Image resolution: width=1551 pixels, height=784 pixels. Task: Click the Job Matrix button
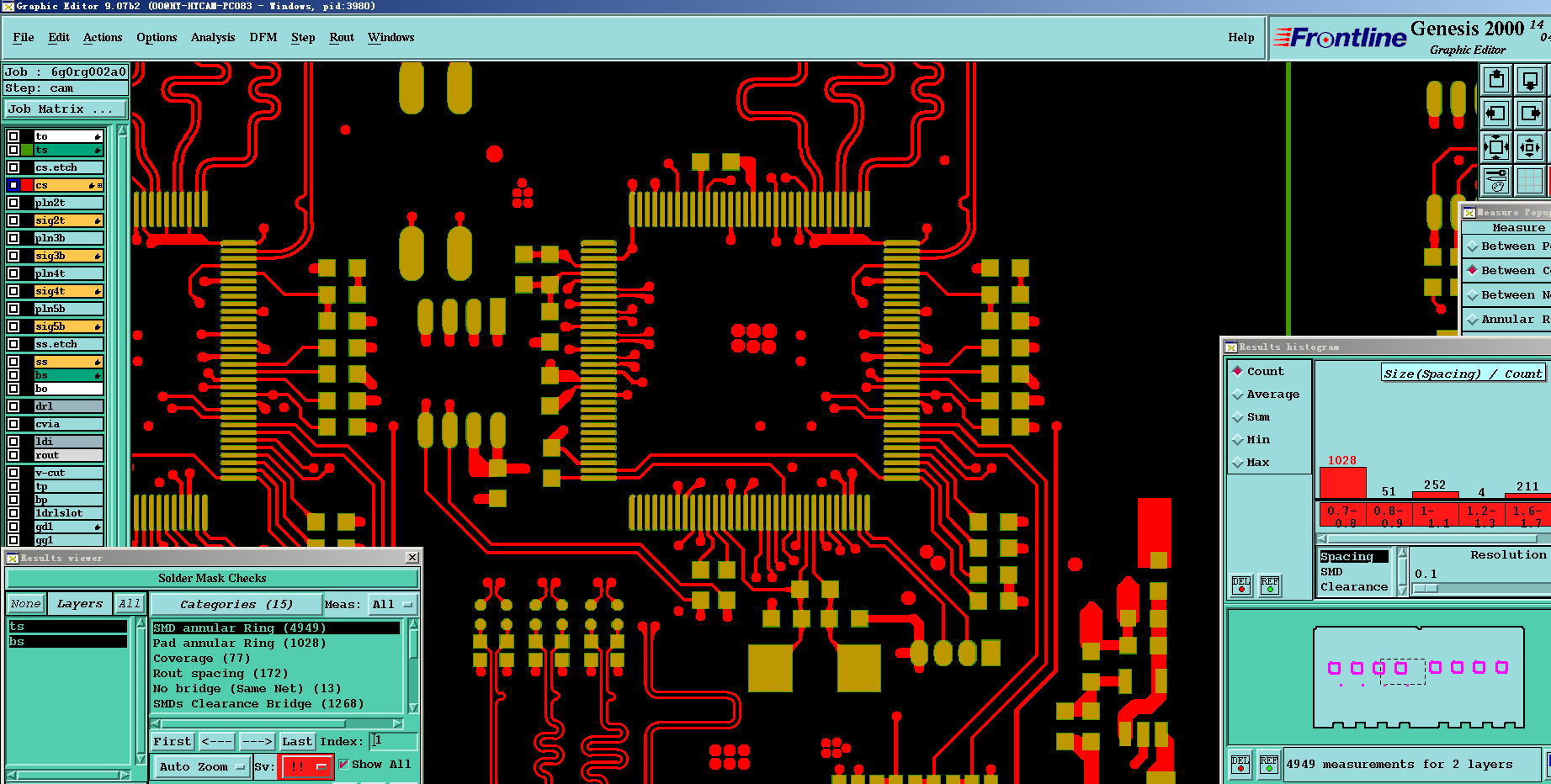[x=66, y=109]
